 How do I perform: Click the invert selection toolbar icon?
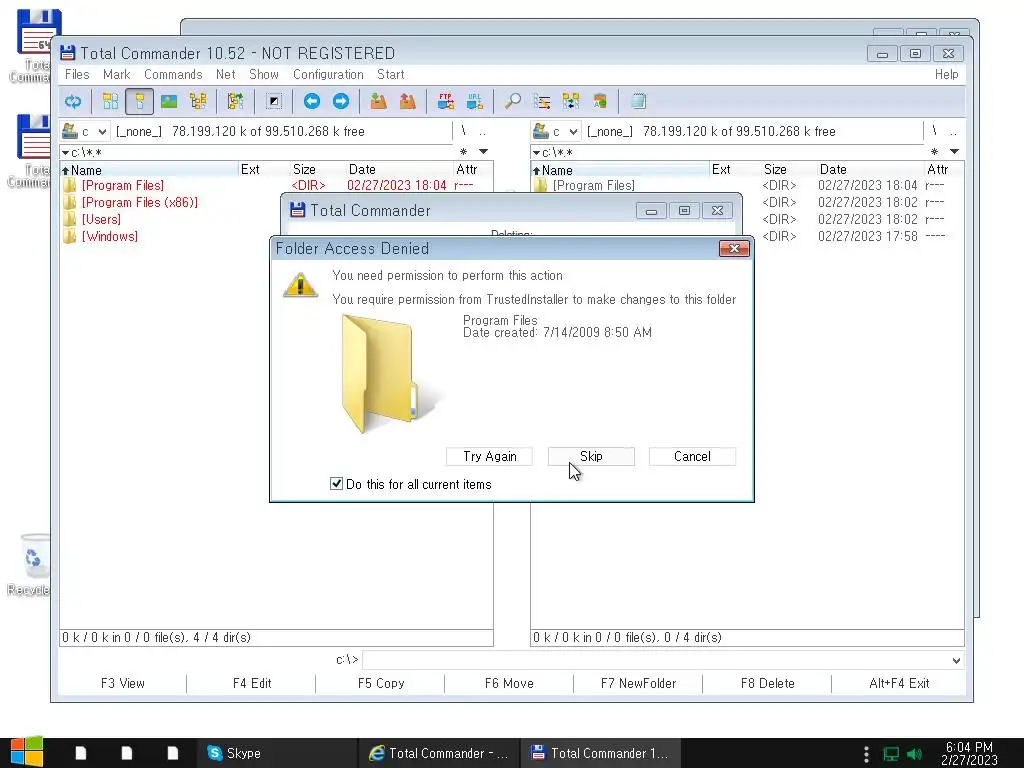[x=274, y=101]
